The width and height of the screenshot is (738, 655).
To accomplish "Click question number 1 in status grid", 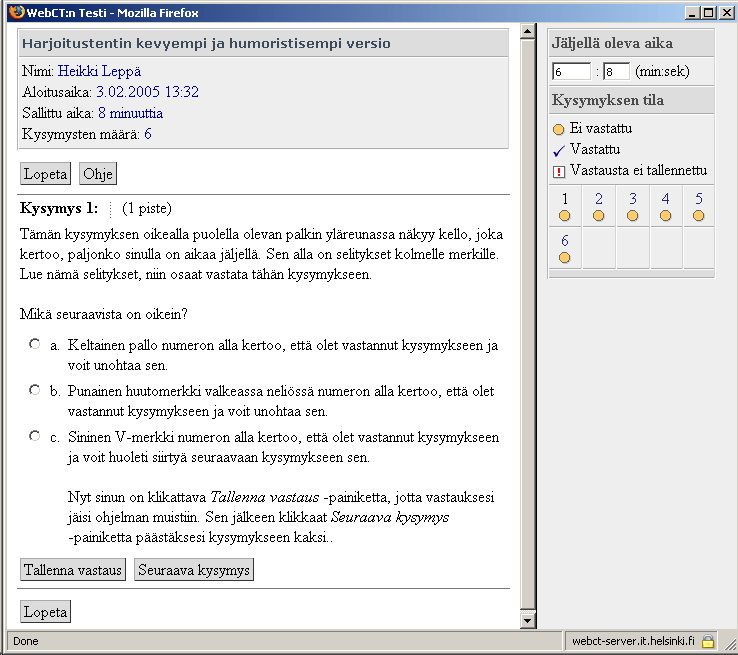I will 565,199.
